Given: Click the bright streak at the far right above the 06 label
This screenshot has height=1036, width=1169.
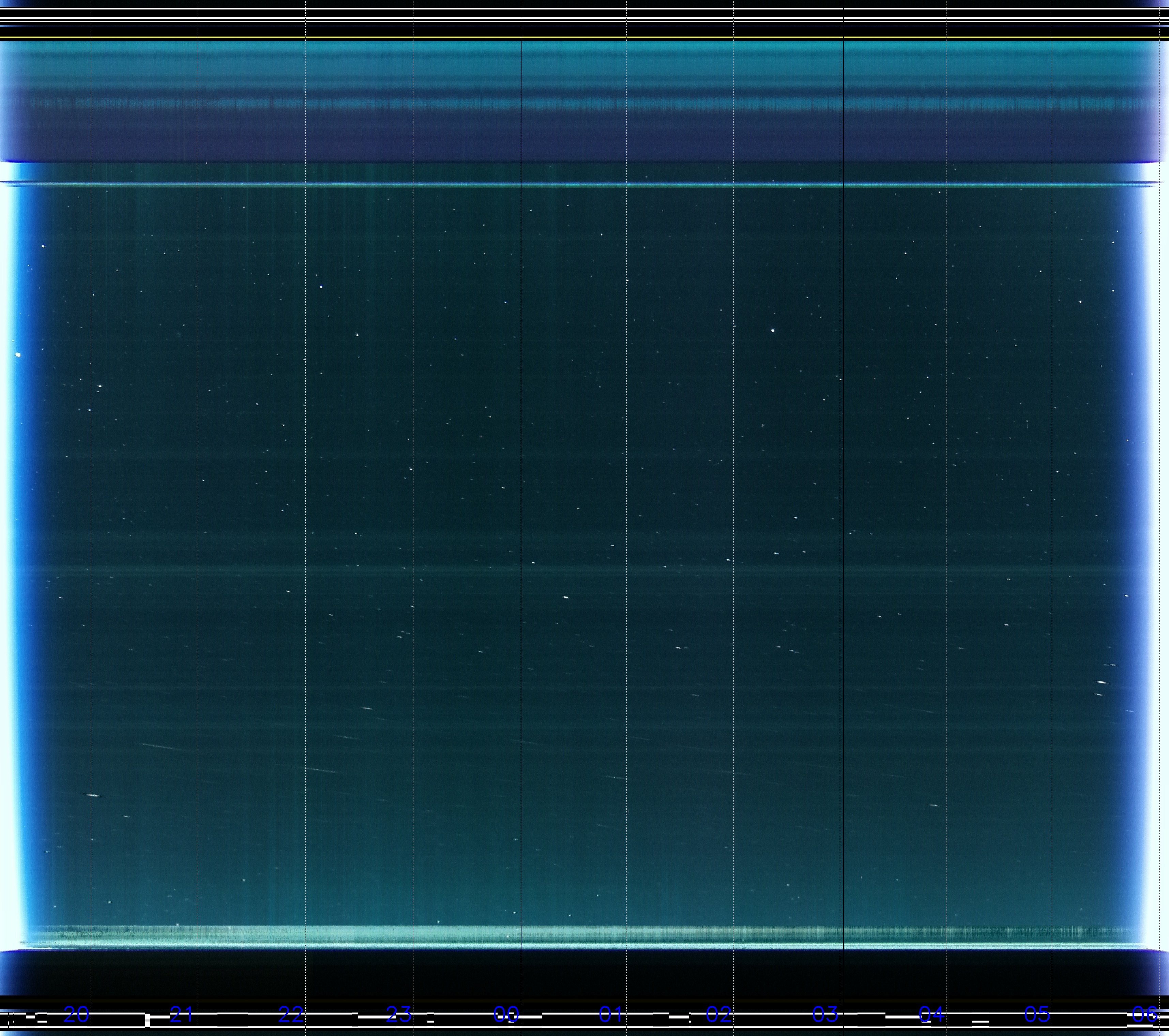Looking at the screenshot, I should (1102, 682).
